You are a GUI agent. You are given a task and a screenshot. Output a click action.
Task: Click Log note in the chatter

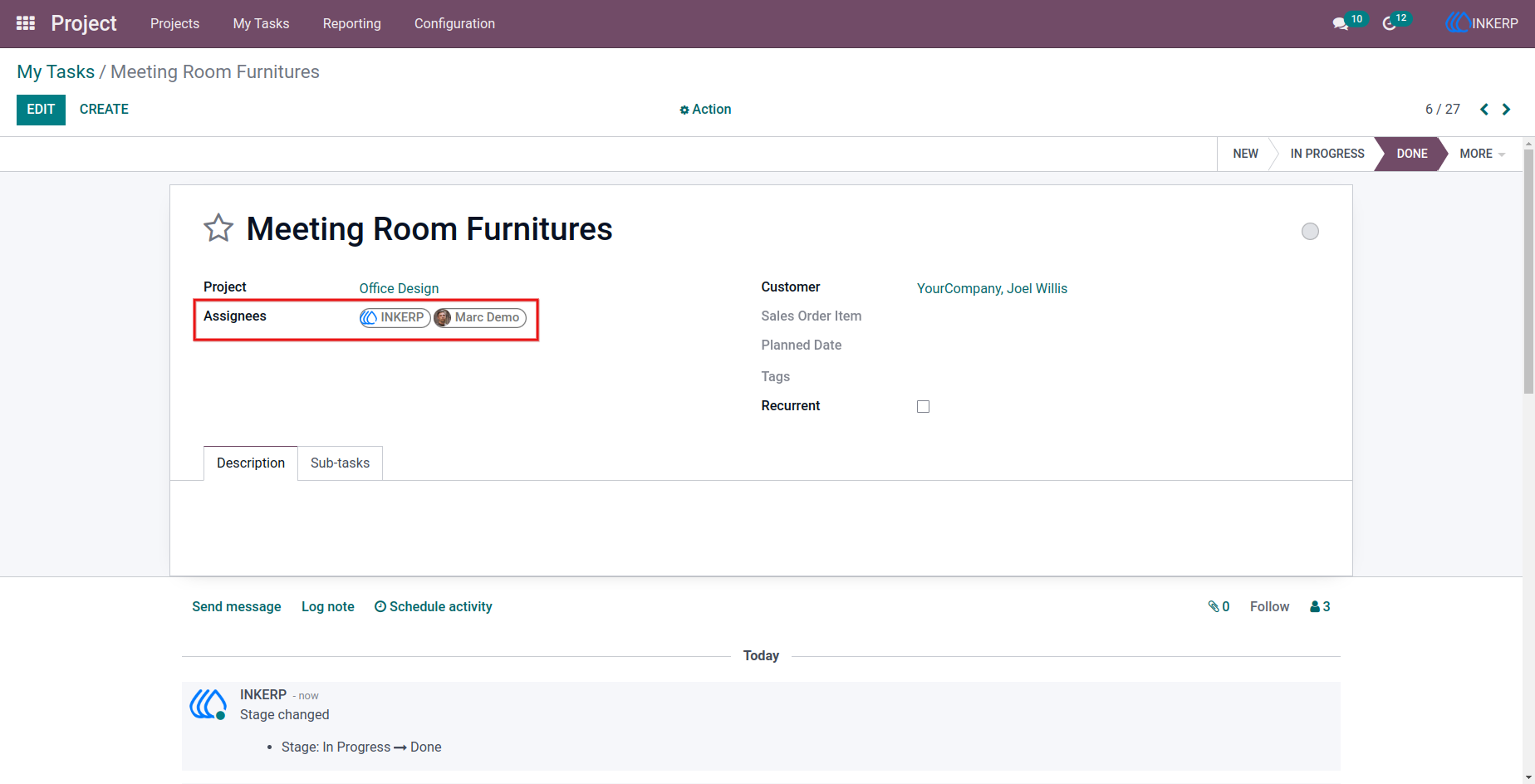click(327, 606)
